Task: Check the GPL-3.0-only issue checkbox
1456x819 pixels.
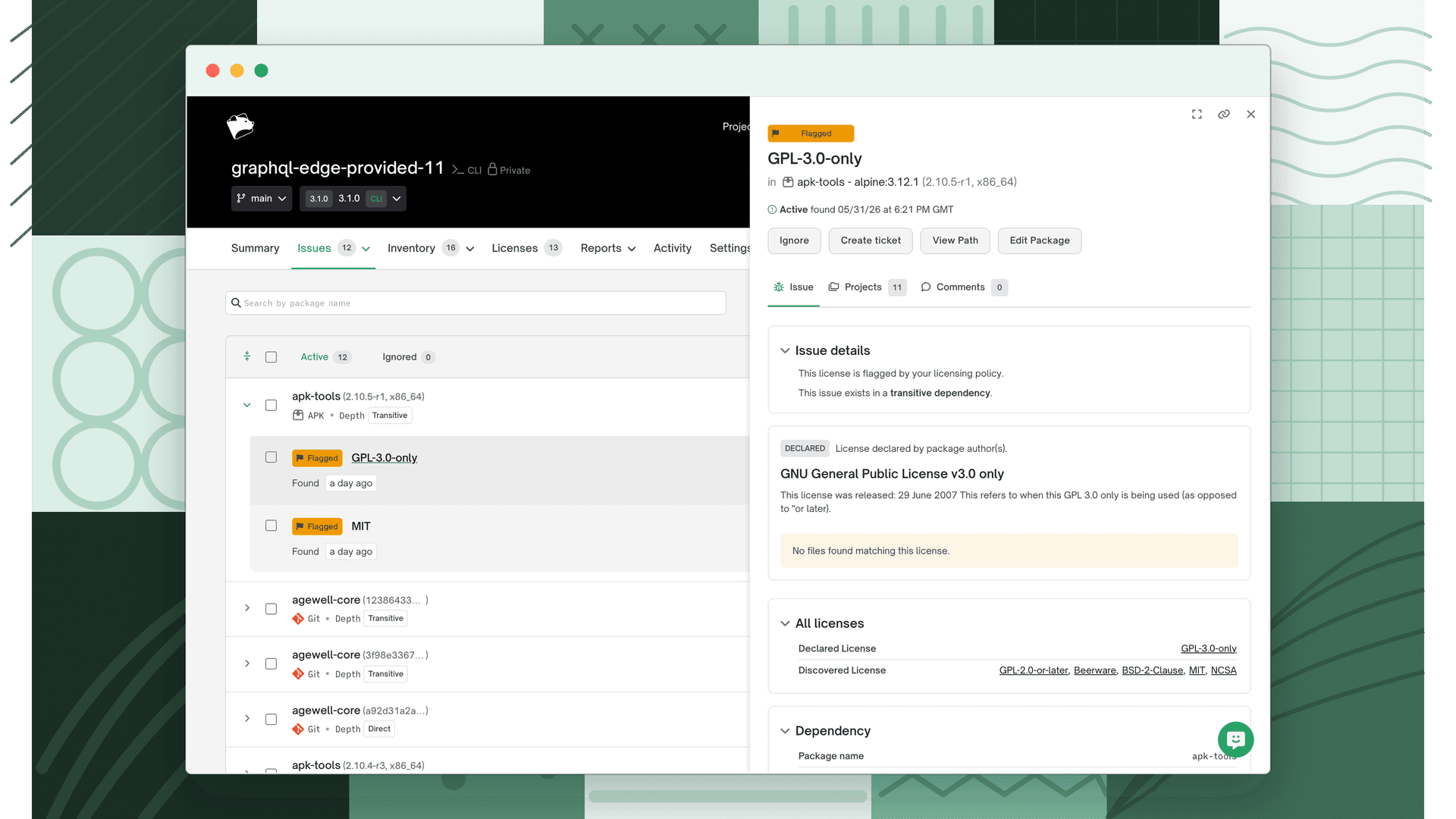Action: pos(271,457)
